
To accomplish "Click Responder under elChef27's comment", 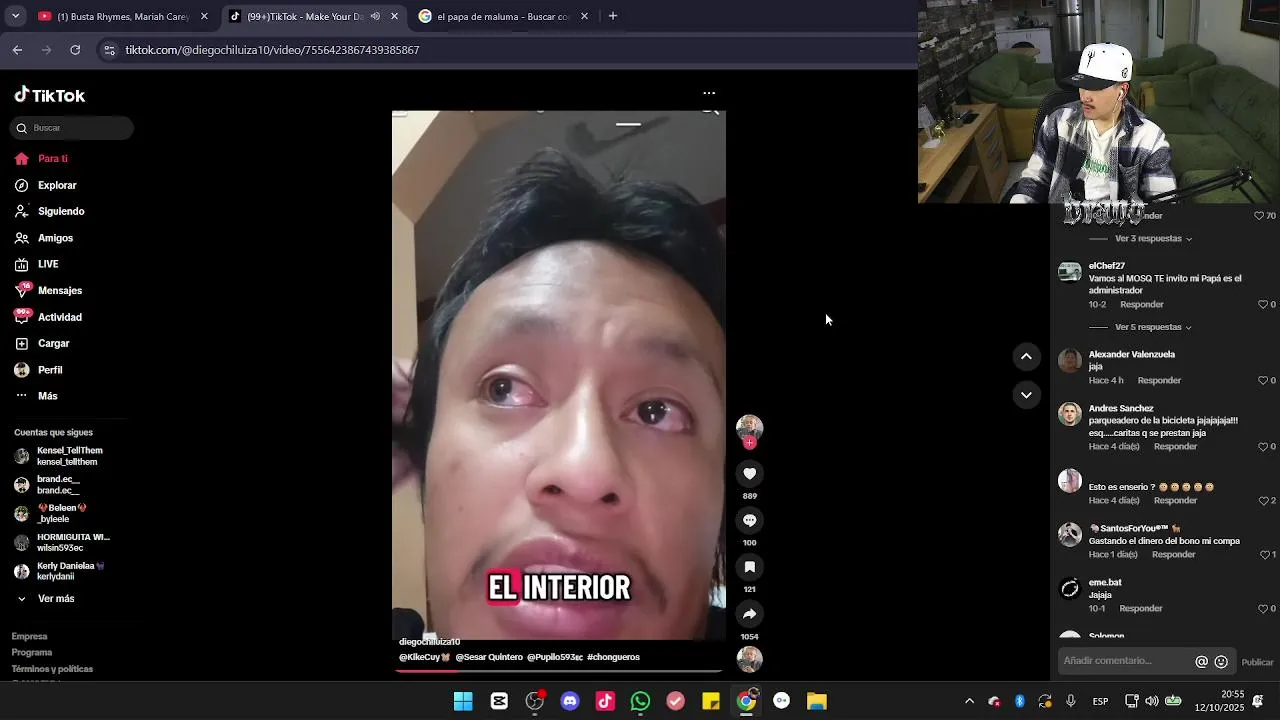I will click(x=1142, y=305).
